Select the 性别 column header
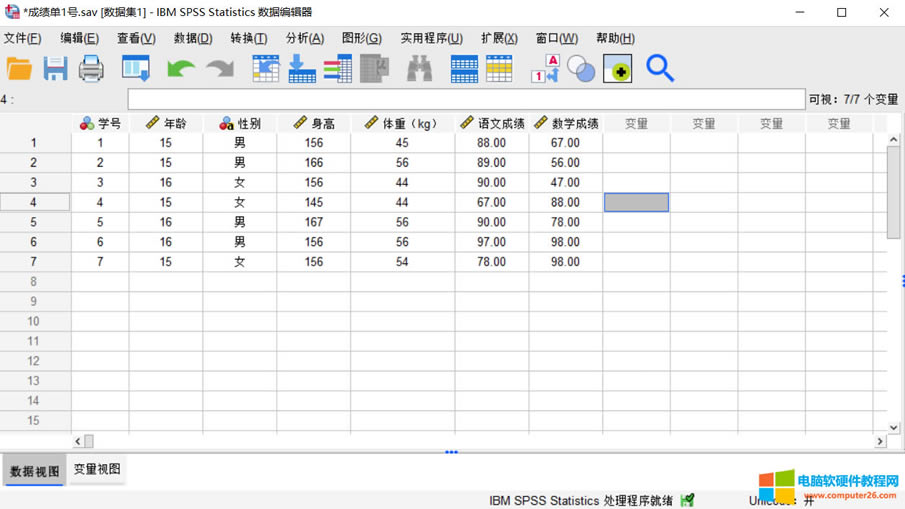905x509 pixels. click(240, 123)
